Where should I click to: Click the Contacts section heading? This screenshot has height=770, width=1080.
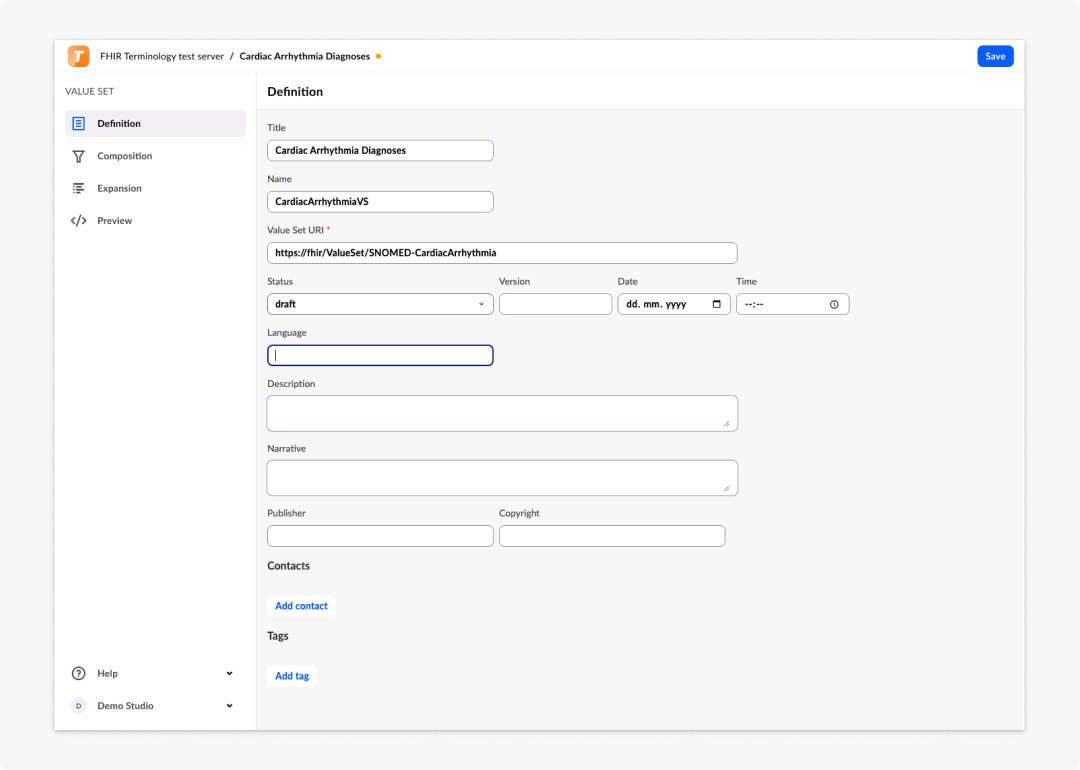[x=289, y=566]
